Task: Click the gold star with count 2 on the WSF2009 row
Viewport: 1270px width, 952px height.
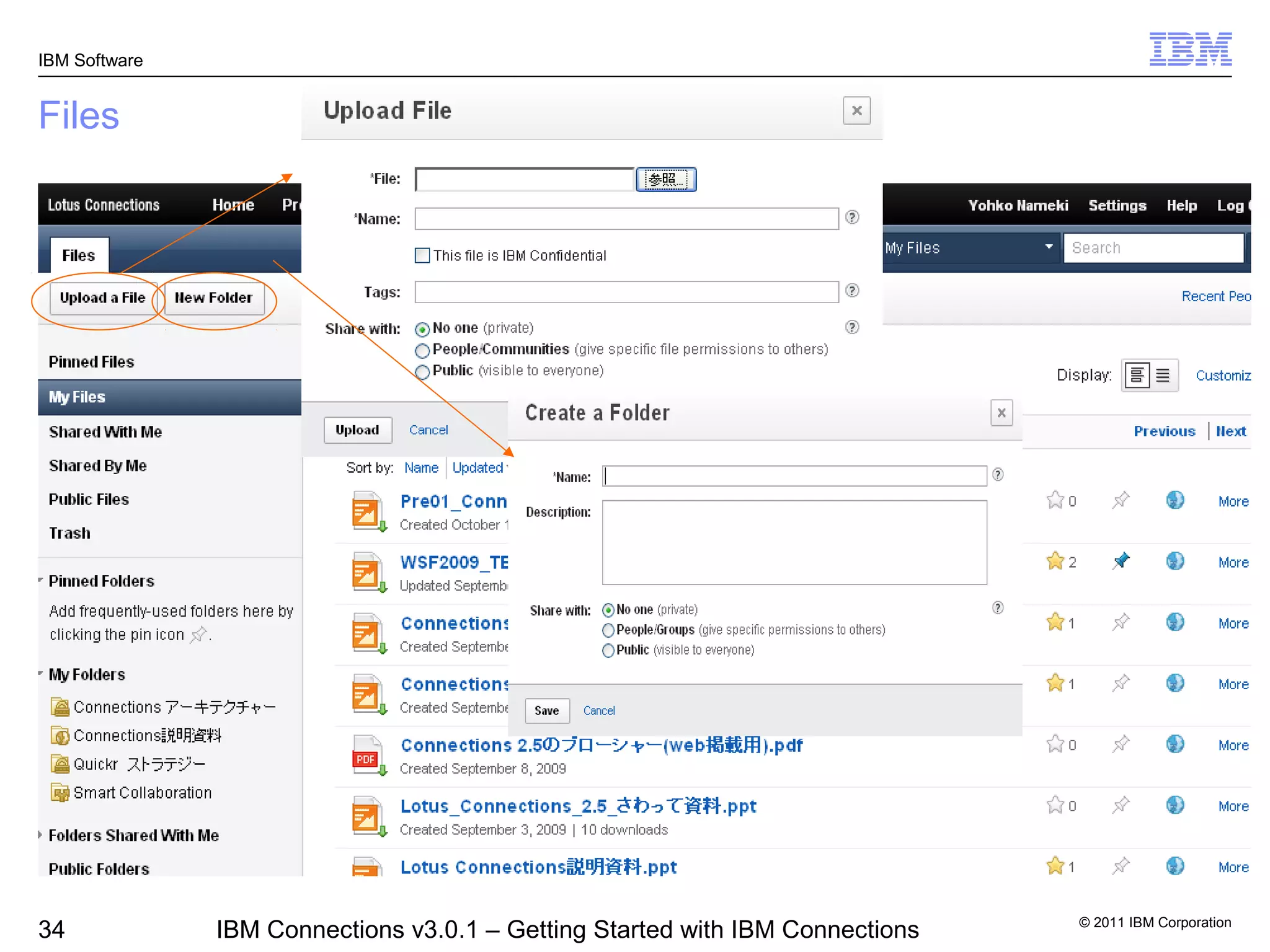Action: coord(1055,561)
